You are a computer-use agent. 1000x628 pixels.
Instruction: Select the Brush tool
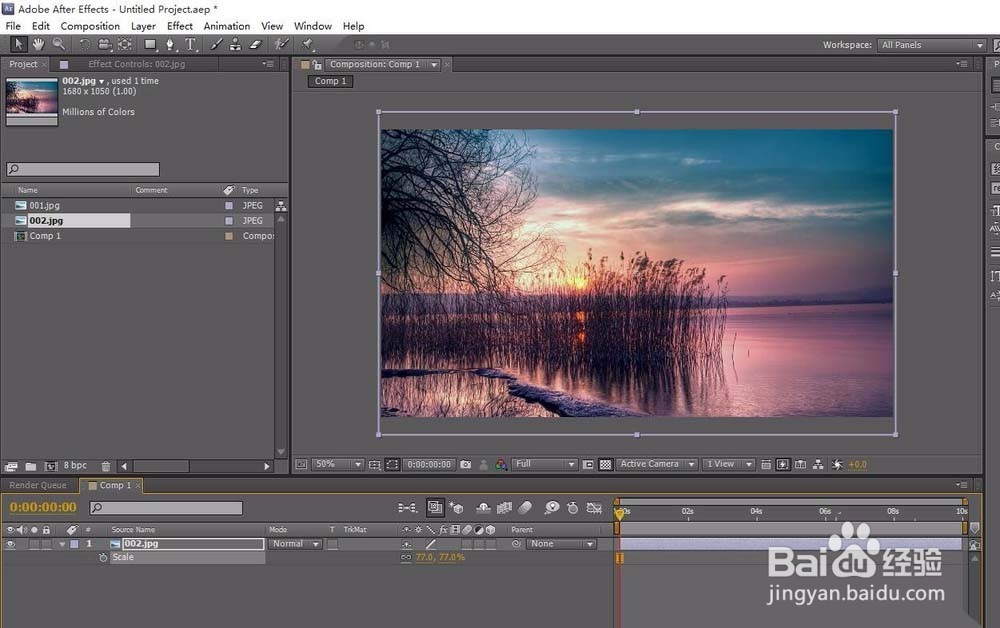click(x=216, y=44)
